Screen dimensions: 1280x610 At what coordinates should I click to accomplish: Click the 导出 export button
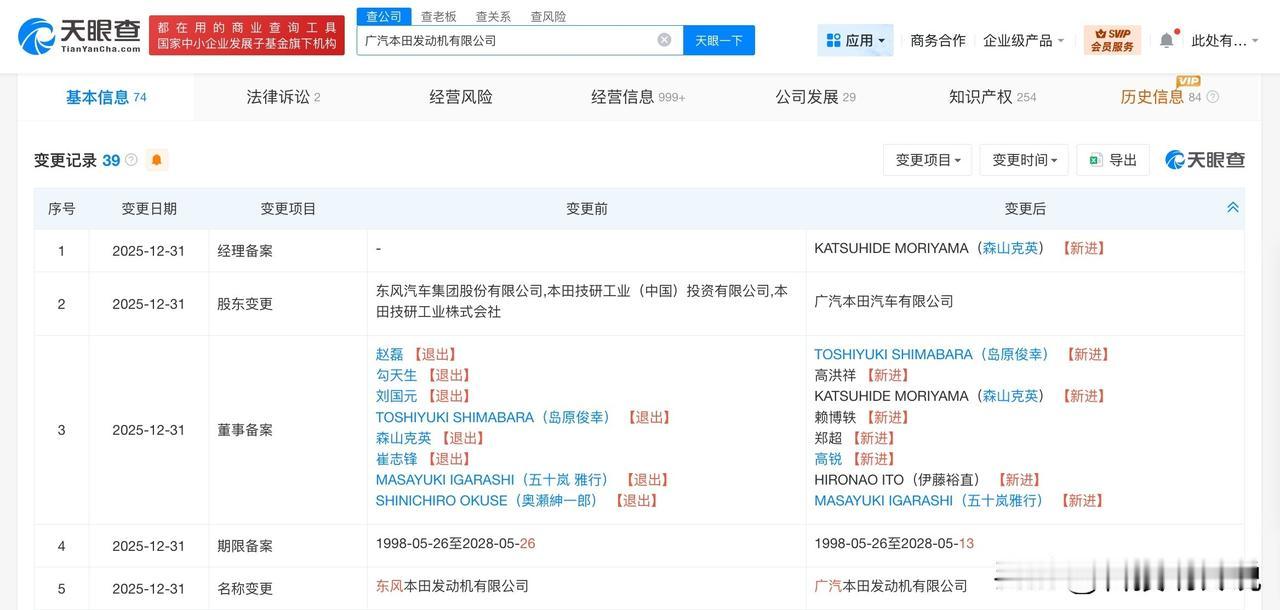tap(1113, 160)
